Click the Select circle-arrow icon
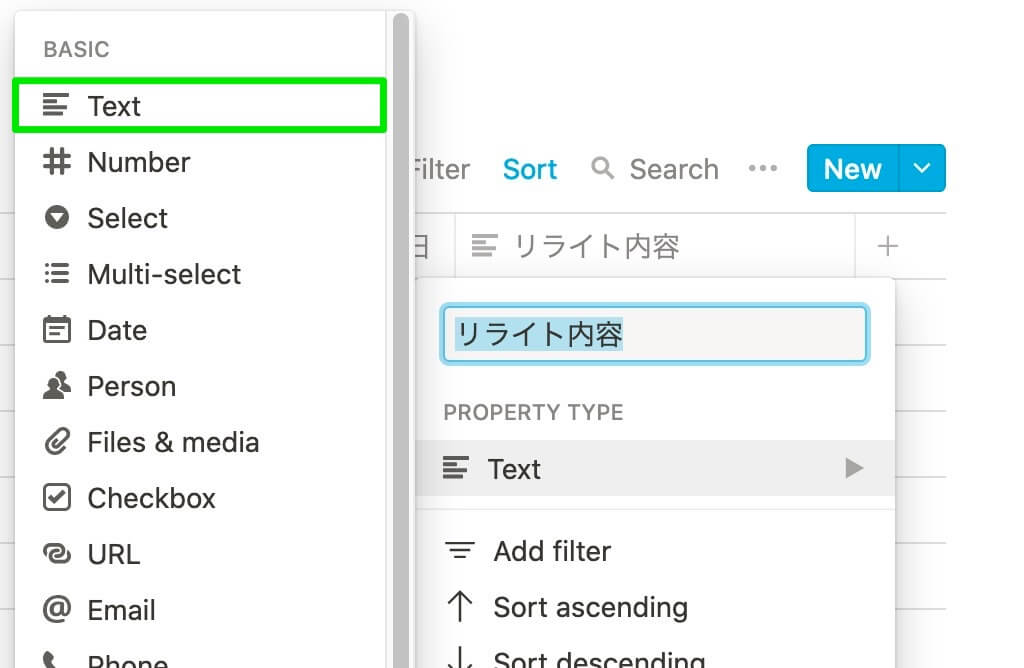 57,217
